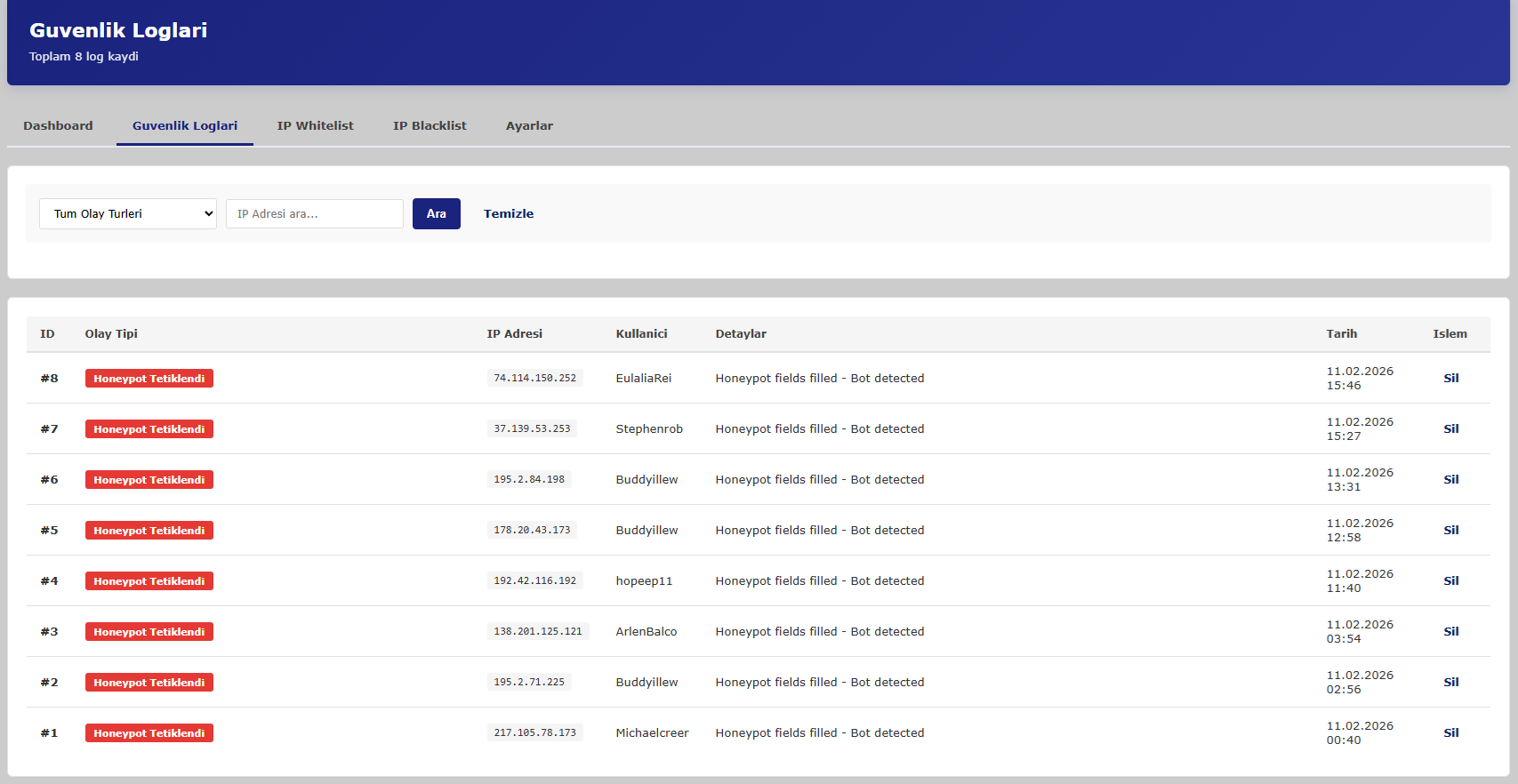This screenshot has width=1518, height=784.
Task: Click date 11.02.2026 15:46
Action: point(1360,378)
